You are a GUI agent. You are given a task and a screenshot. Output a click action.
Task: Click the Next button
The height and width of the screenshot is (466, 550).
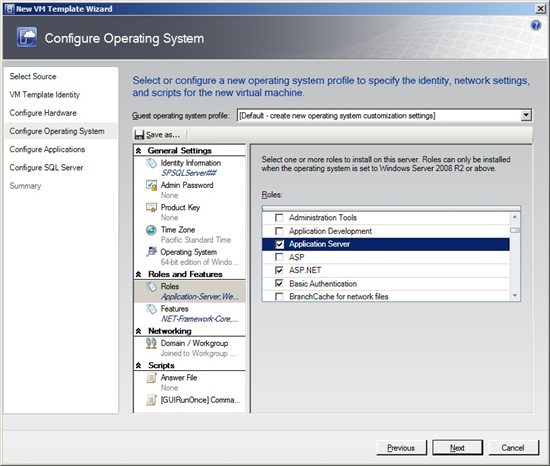(x=457, y=448)
